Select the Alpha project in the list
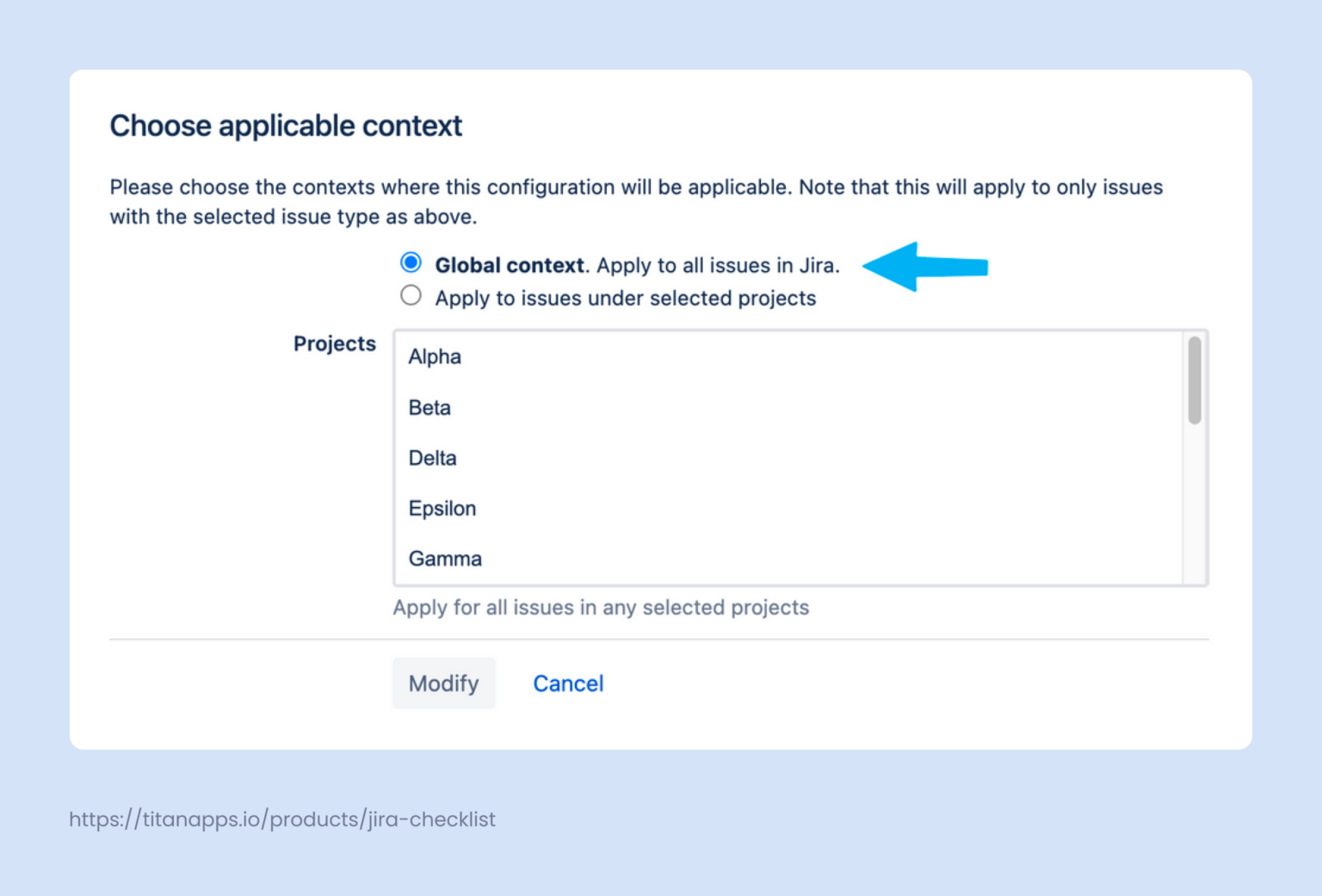The height and width of the screenshot is (896, 1322). click(x=435, y=356)
